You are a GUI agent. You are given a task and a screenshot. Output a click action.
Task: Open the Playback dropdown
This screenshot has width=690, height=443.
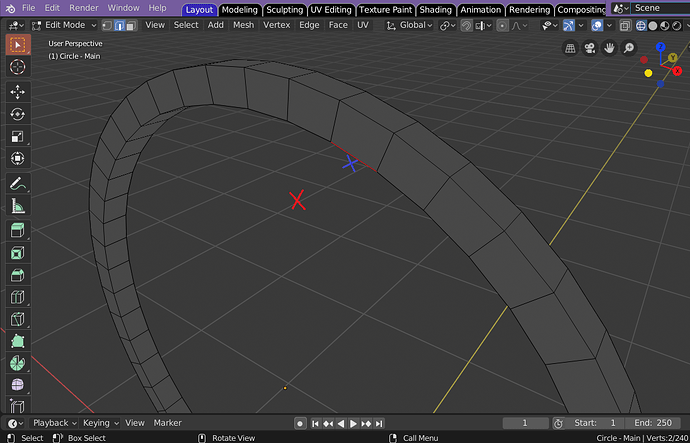(55, 423)
